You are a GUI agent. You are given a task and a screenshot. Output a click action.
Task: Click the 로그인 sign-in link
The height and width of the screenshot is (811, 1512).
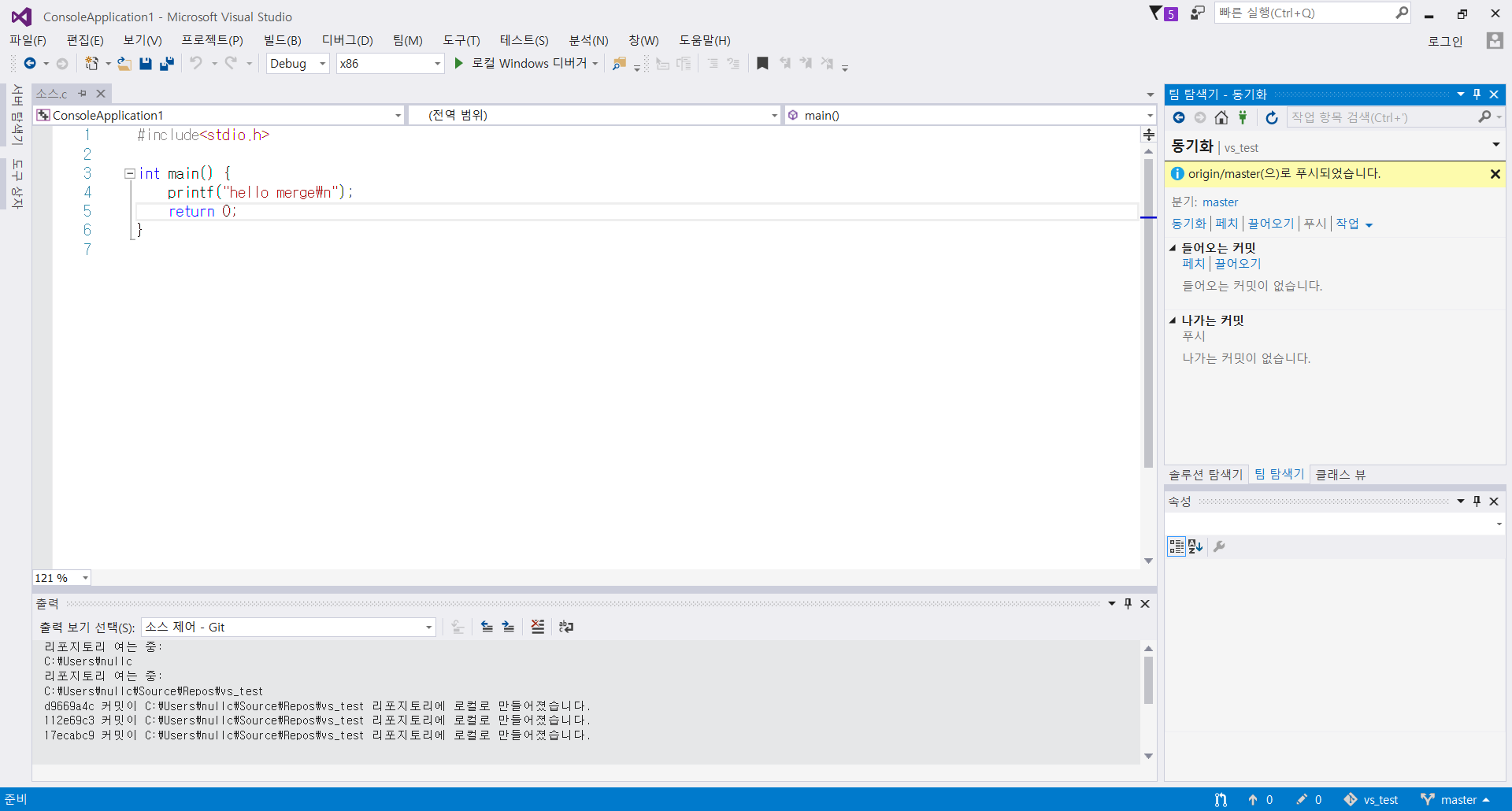tap(1445, 41)
